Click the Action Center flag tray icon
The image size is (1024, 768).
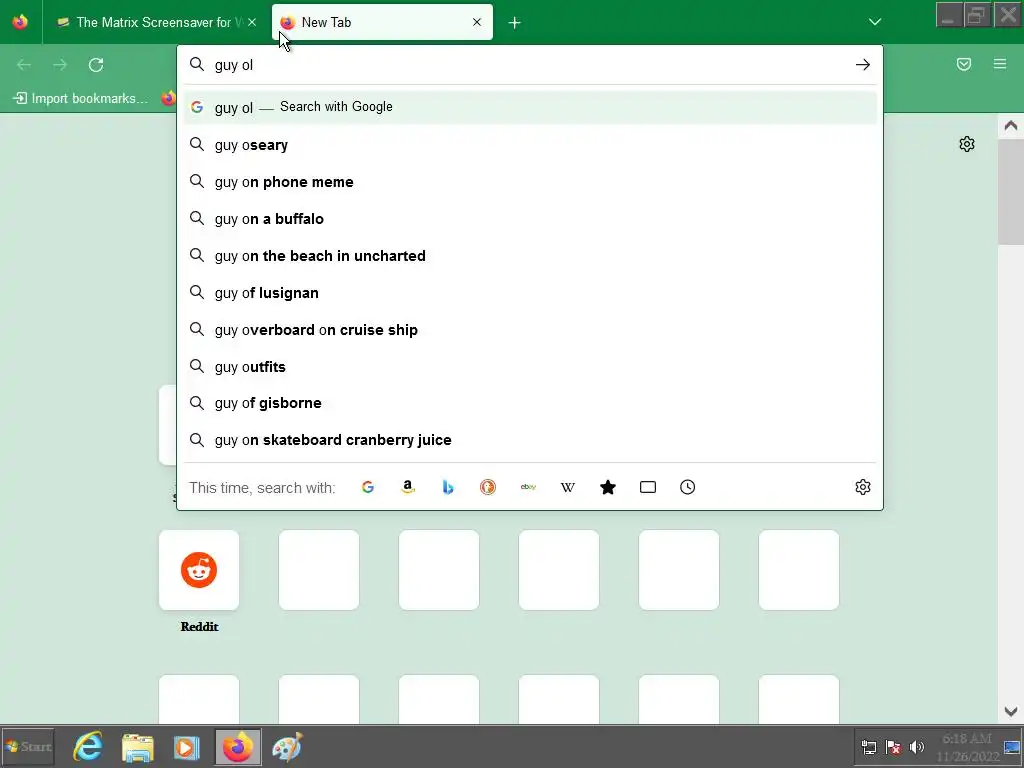click(893, 747)
